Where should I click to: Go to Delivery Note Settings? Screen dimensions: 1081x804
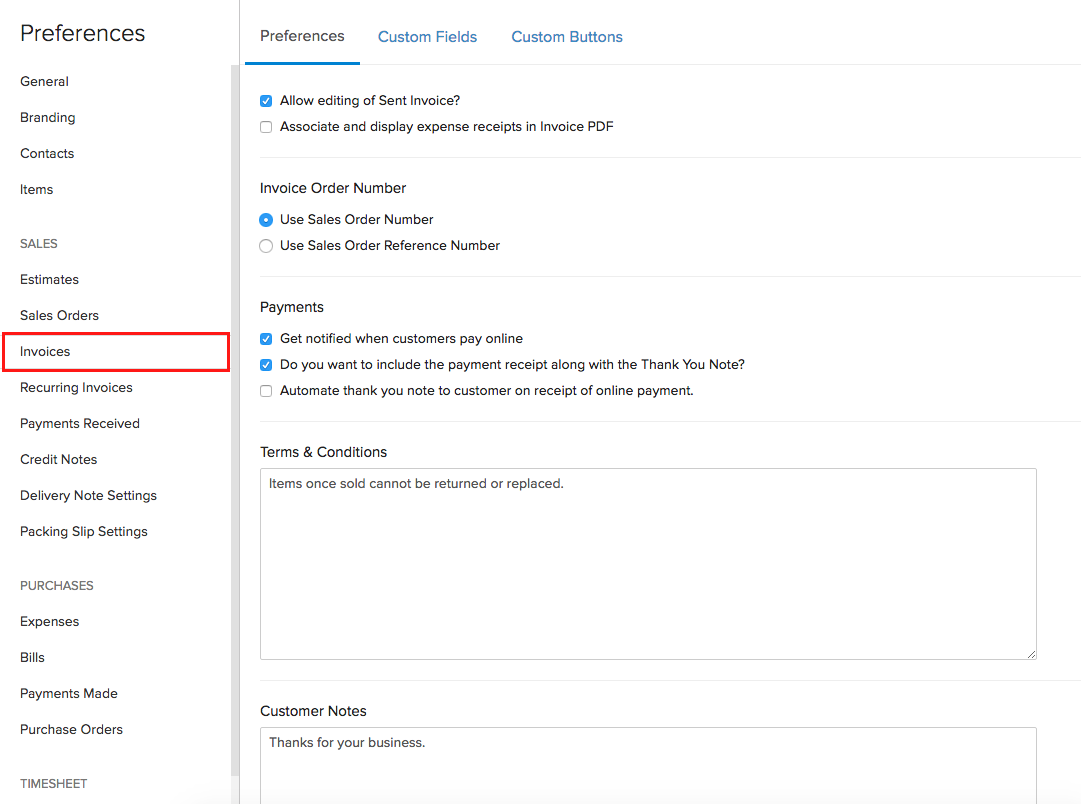(x=88, y=495)
